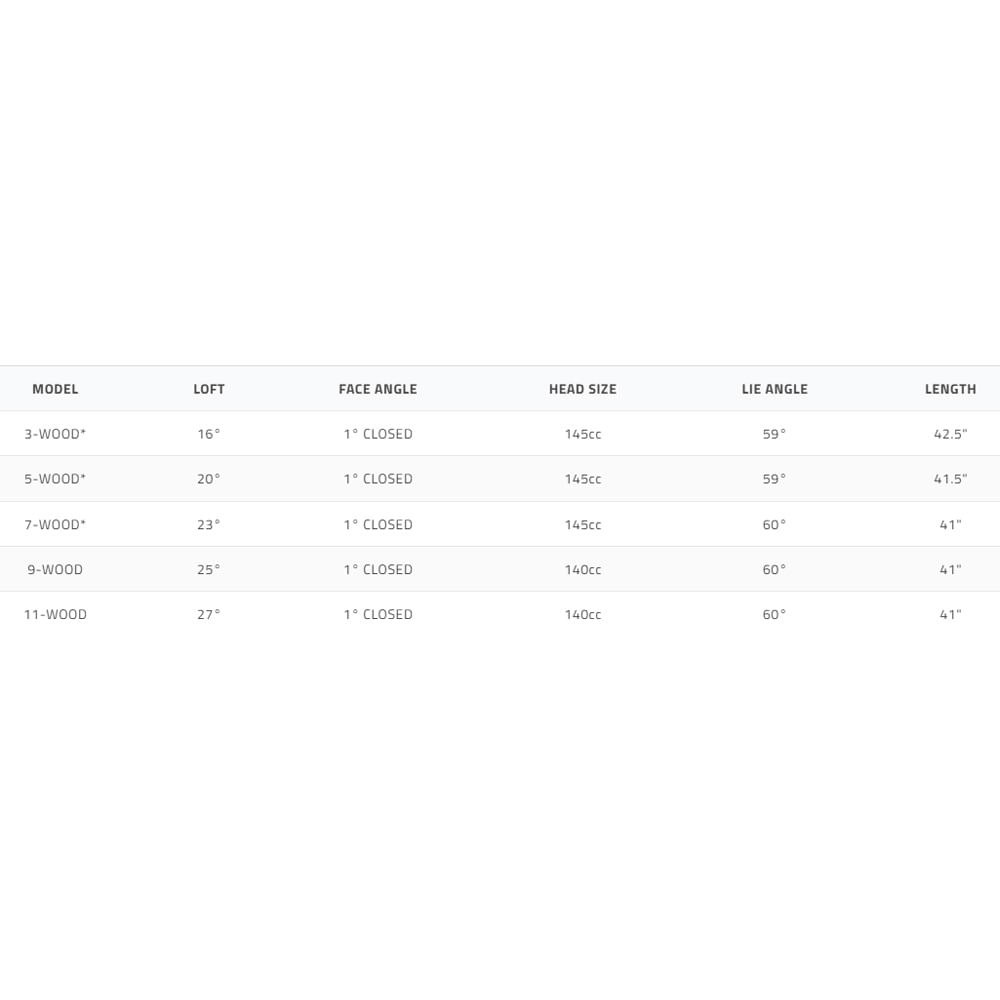Click the 5-WOOD model cell
Image resolution: width=1000 pixels, height=1000 pixels.
pos(55,479)
